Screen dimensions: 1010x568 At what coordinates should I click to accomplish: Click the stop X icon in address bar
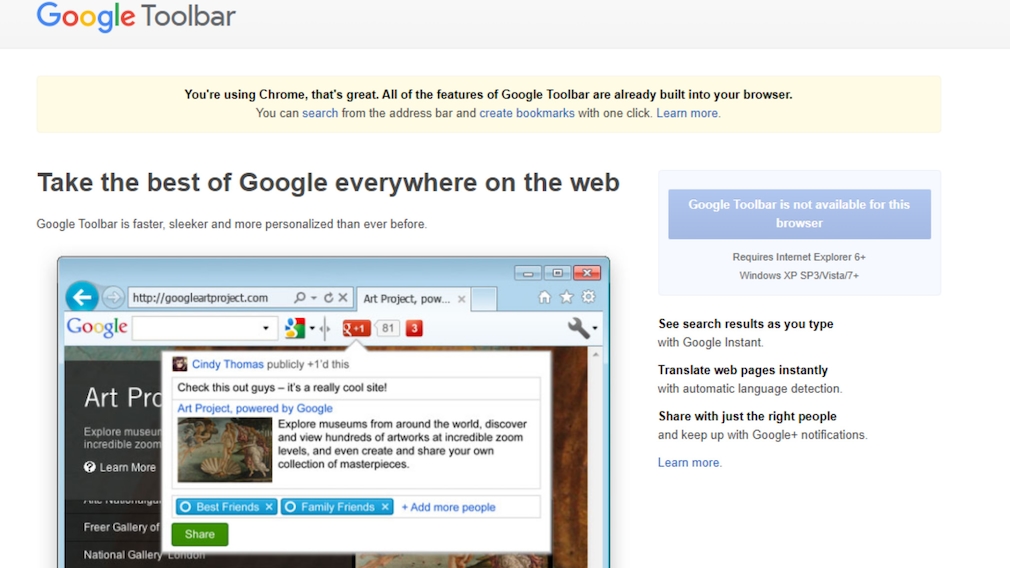343,298
